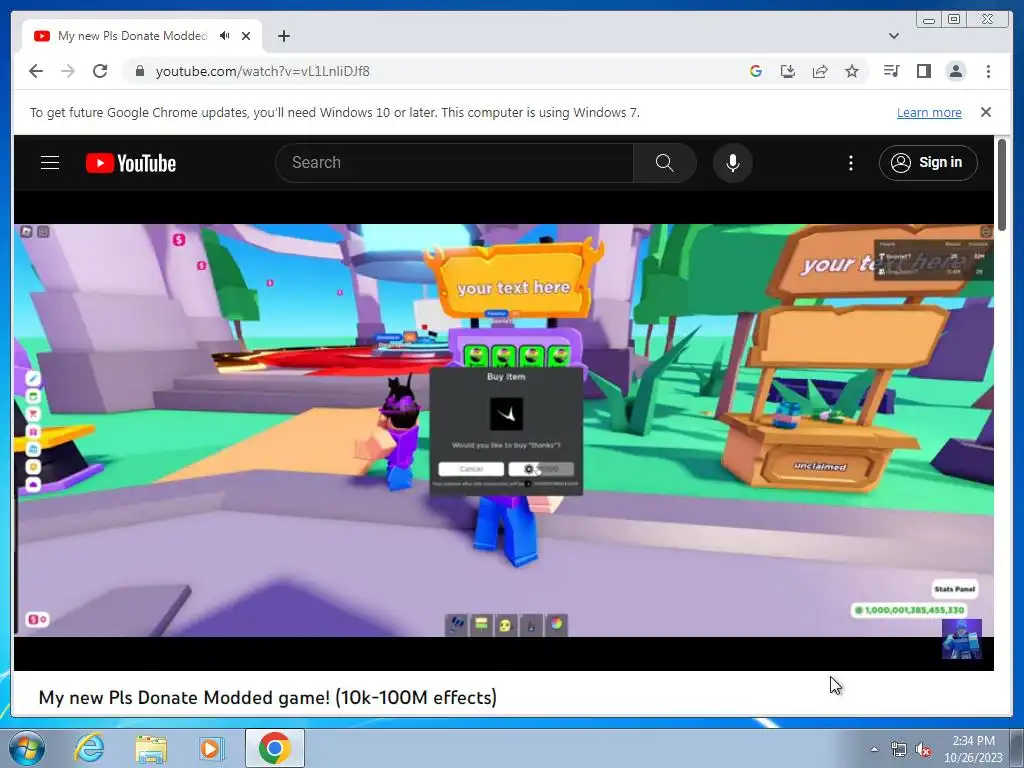Open Chrome profile avatar
Image resolution: width=1024 pixels, height=768 pixels.
tap(955, 71)
